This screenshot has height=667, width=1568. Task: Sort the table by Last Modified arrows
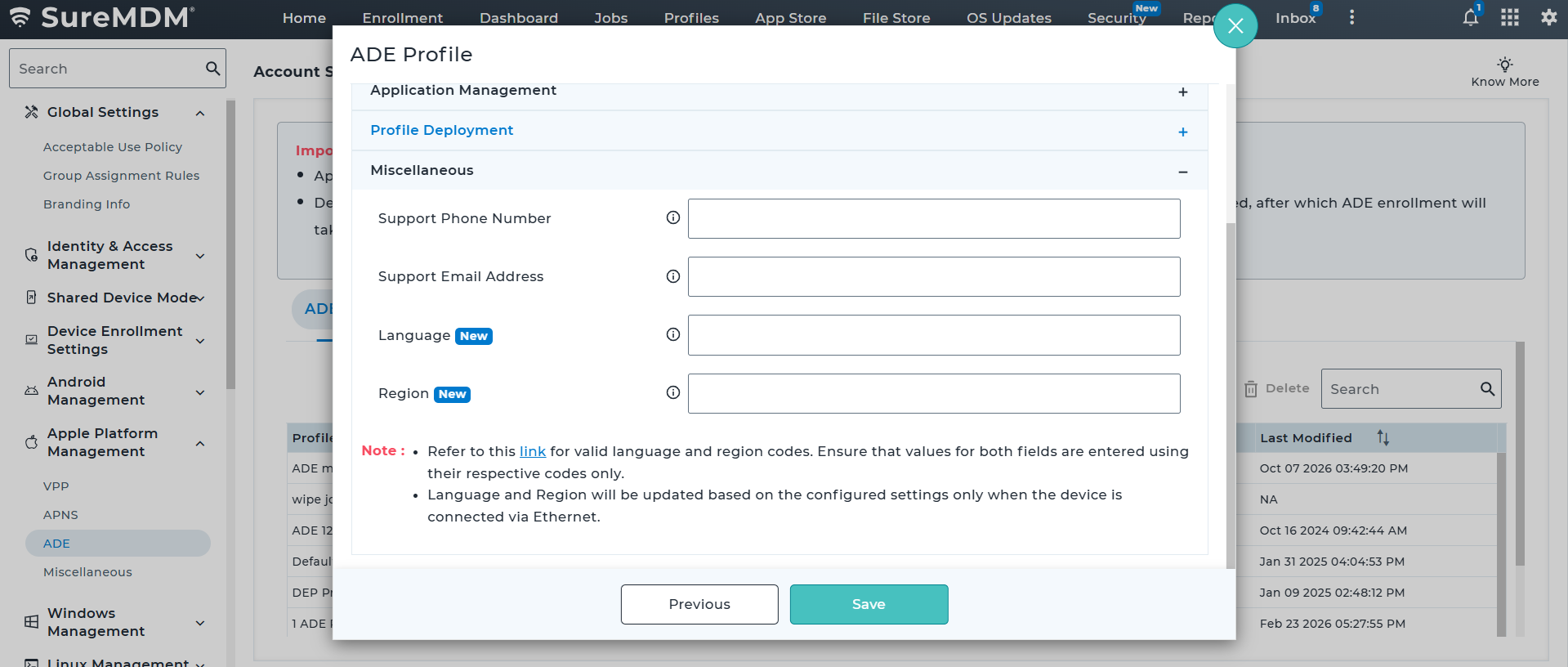(1383, 438)
